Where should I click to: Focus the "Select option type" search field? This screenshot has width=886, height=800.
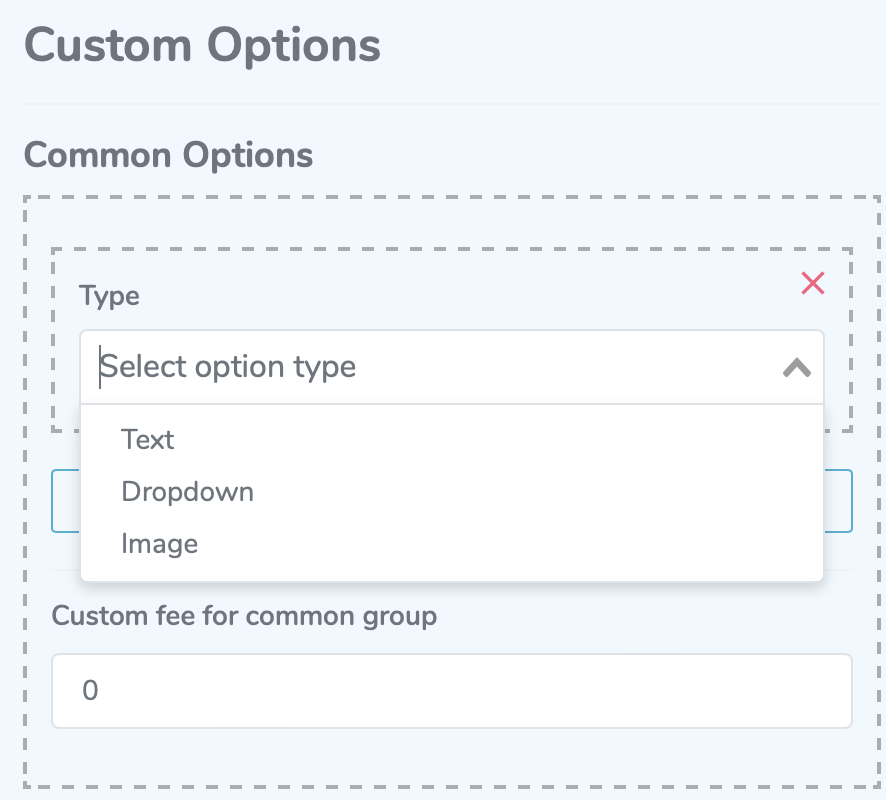(x=429, y=367)
